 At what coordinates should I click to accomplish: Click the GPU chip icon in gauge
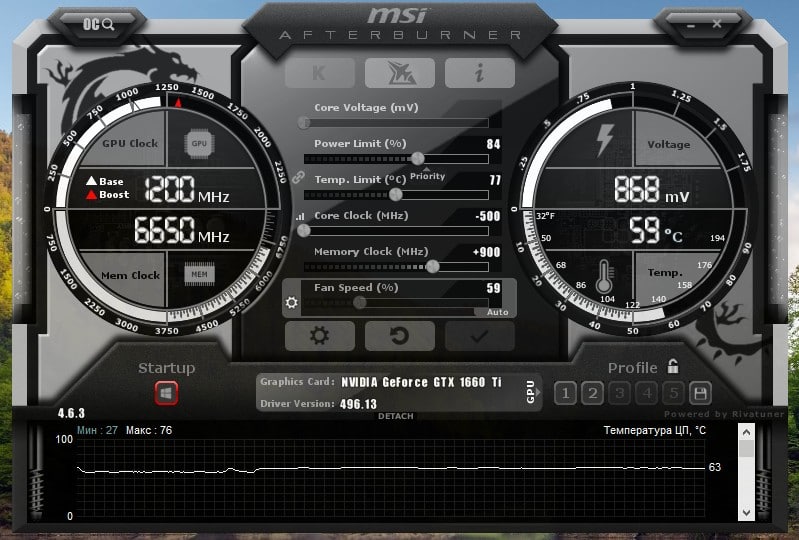[199, 143]
